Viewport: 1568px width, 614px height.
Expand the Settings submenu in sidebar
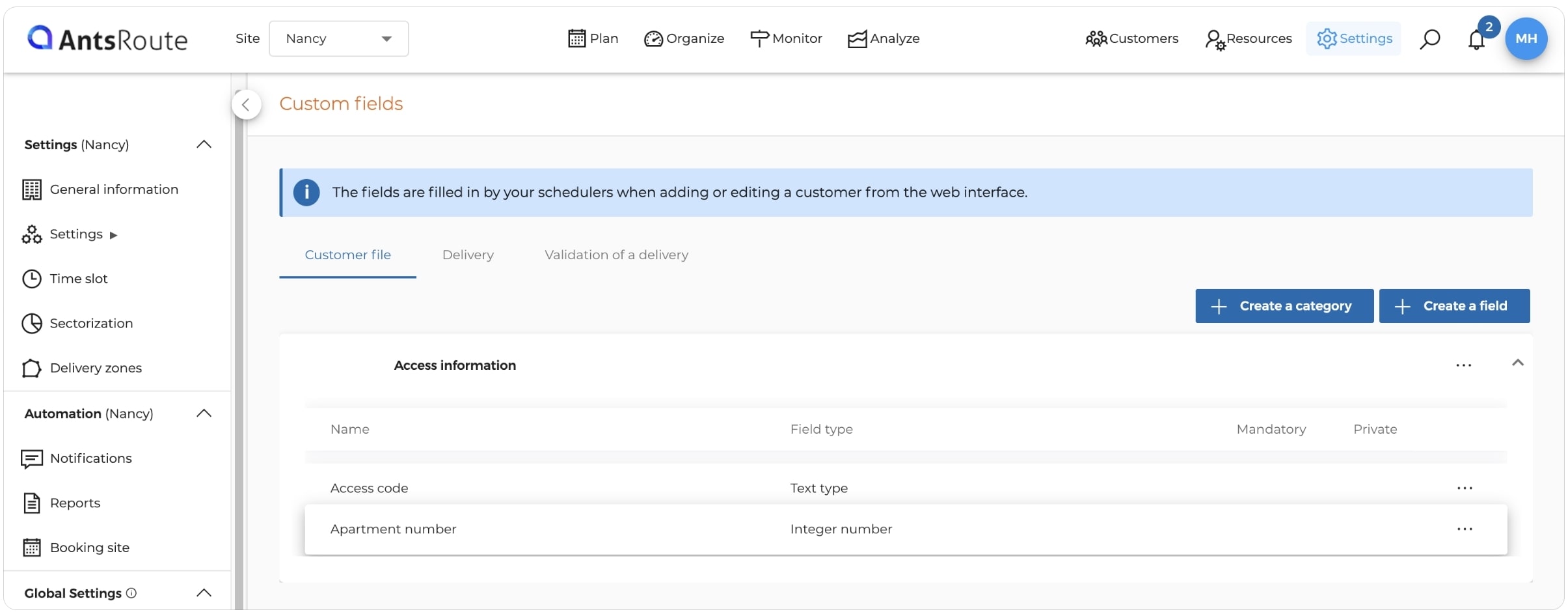[x=70, y=234]
